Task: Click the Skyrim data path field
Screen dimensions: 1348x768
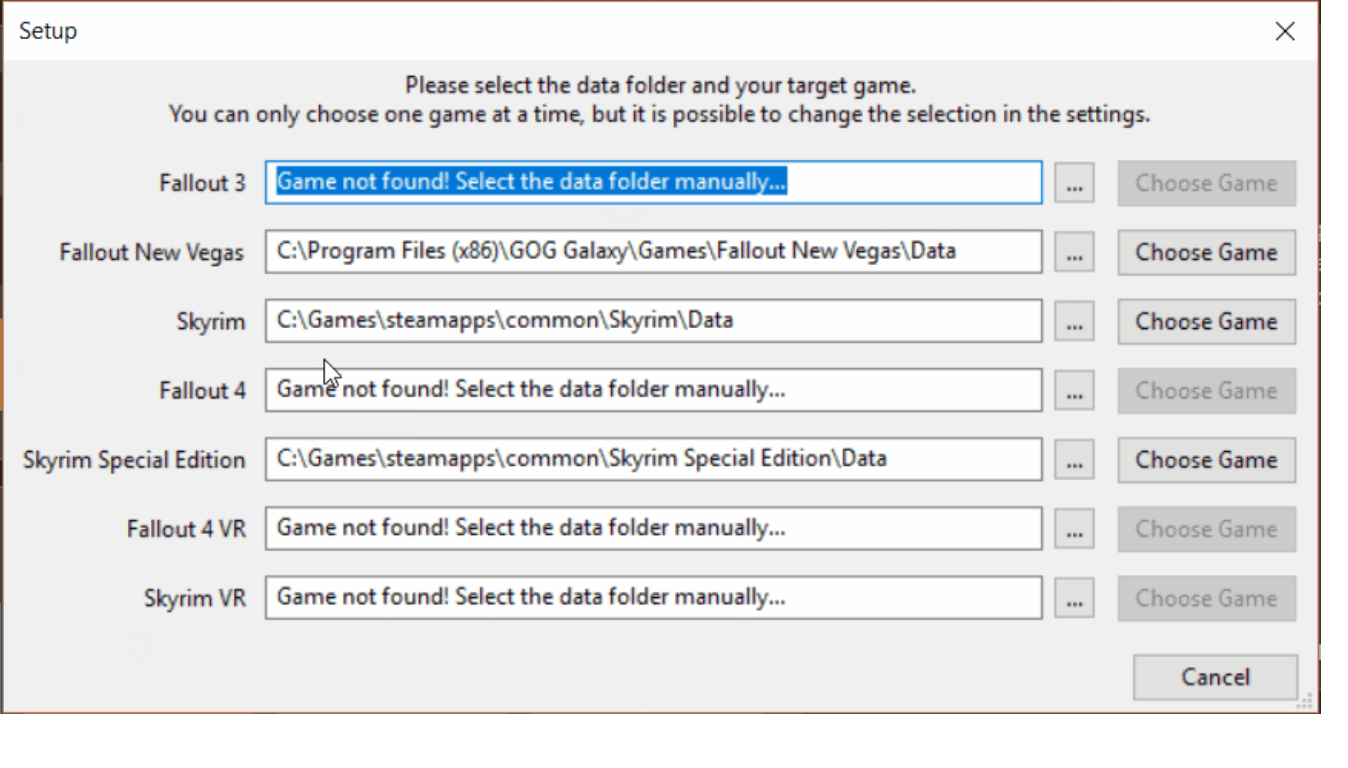Action: pyautogui.click(x=653, y=321)
